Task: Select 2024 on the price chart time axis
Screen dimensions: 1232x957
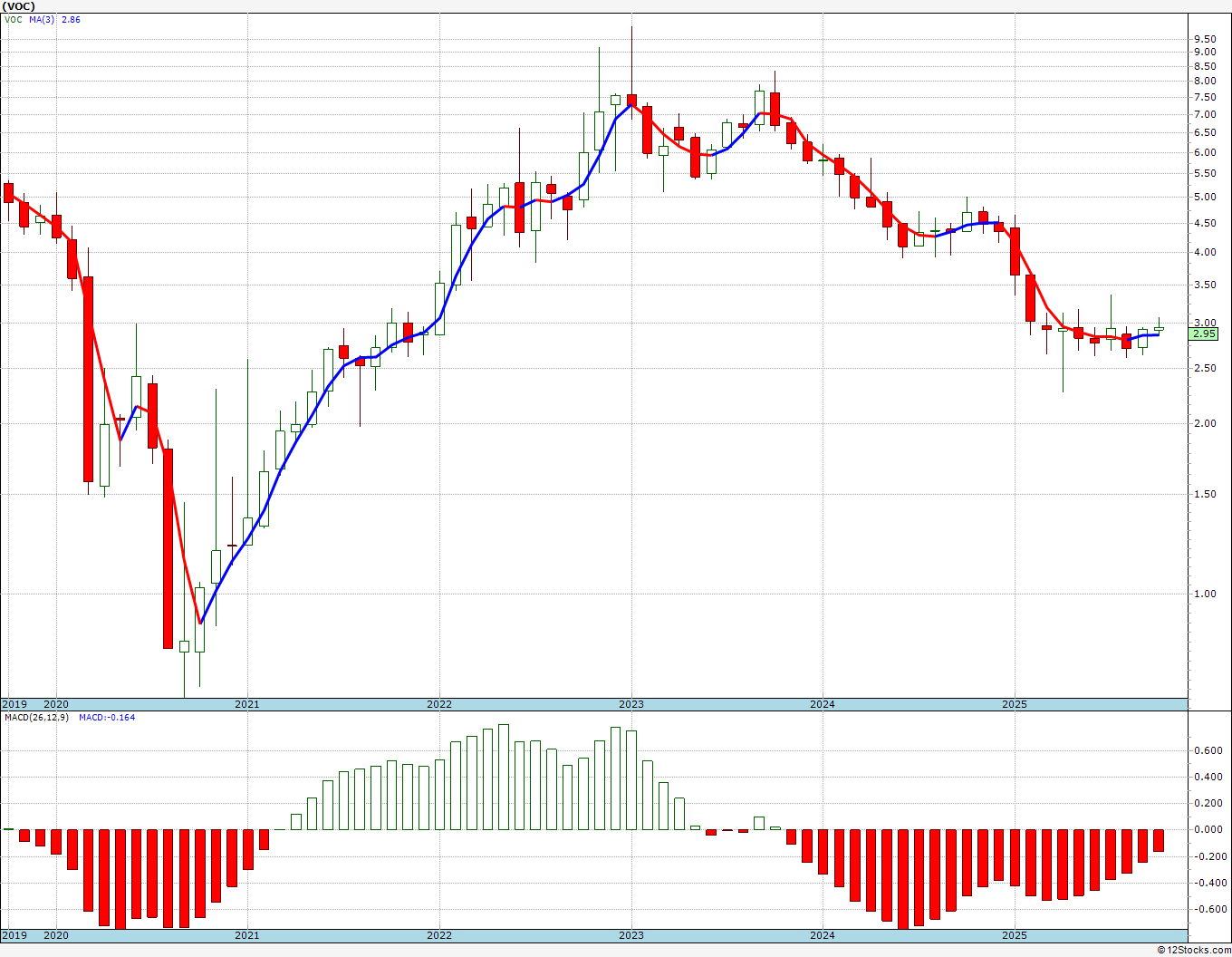Action: click(823, 704)
